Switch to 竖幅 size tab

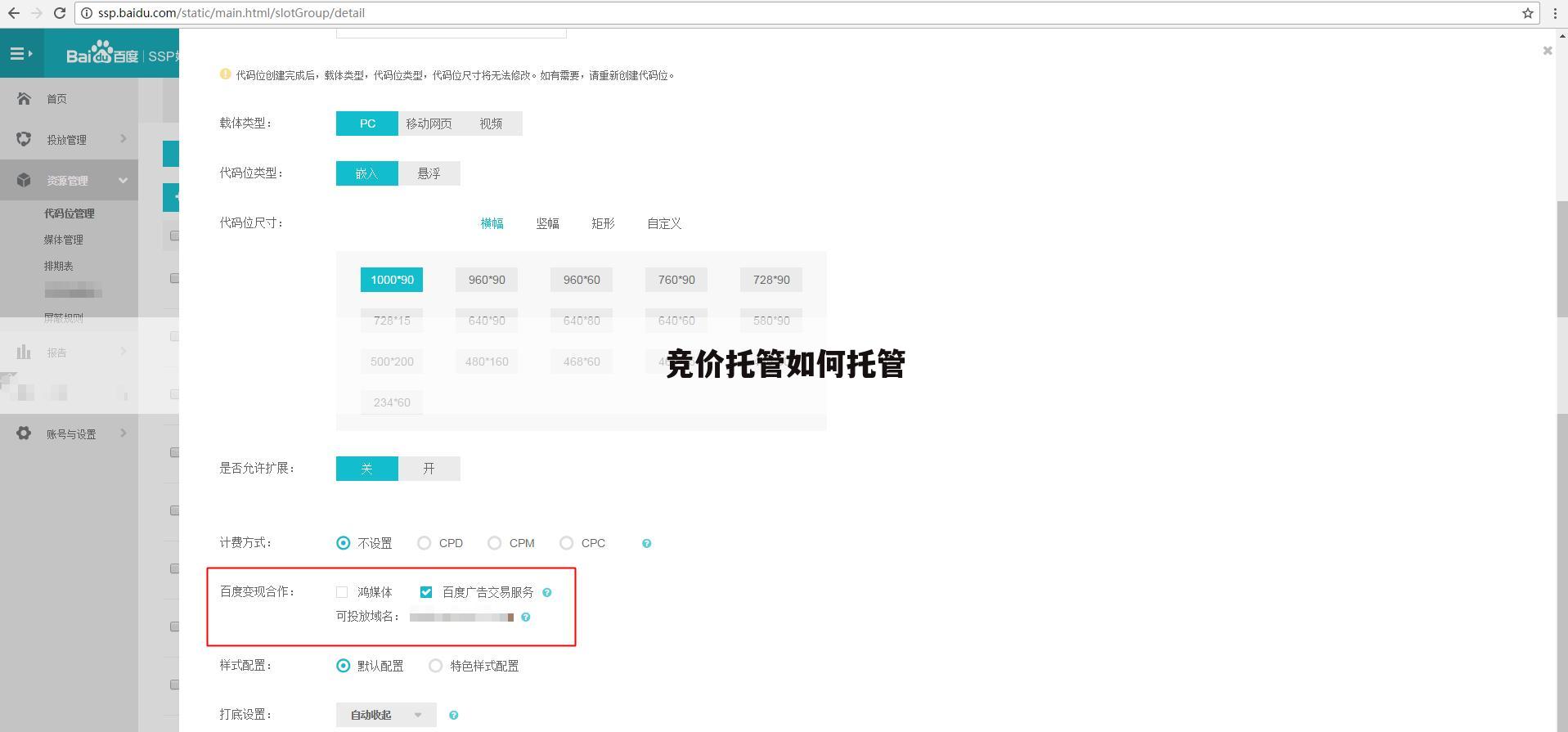click(547, 223)
